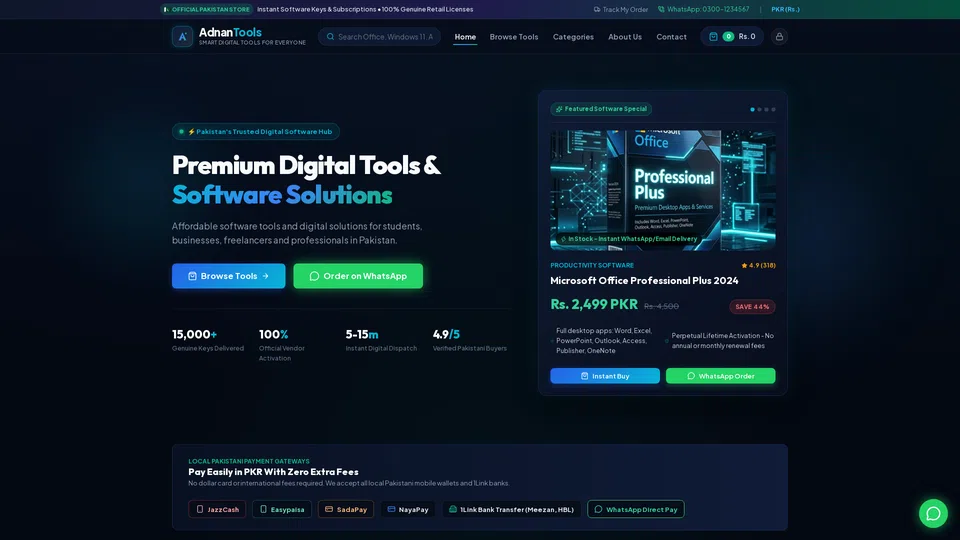Open the floating WhatsApp chat bubble
960x540 pixels.
933,513
